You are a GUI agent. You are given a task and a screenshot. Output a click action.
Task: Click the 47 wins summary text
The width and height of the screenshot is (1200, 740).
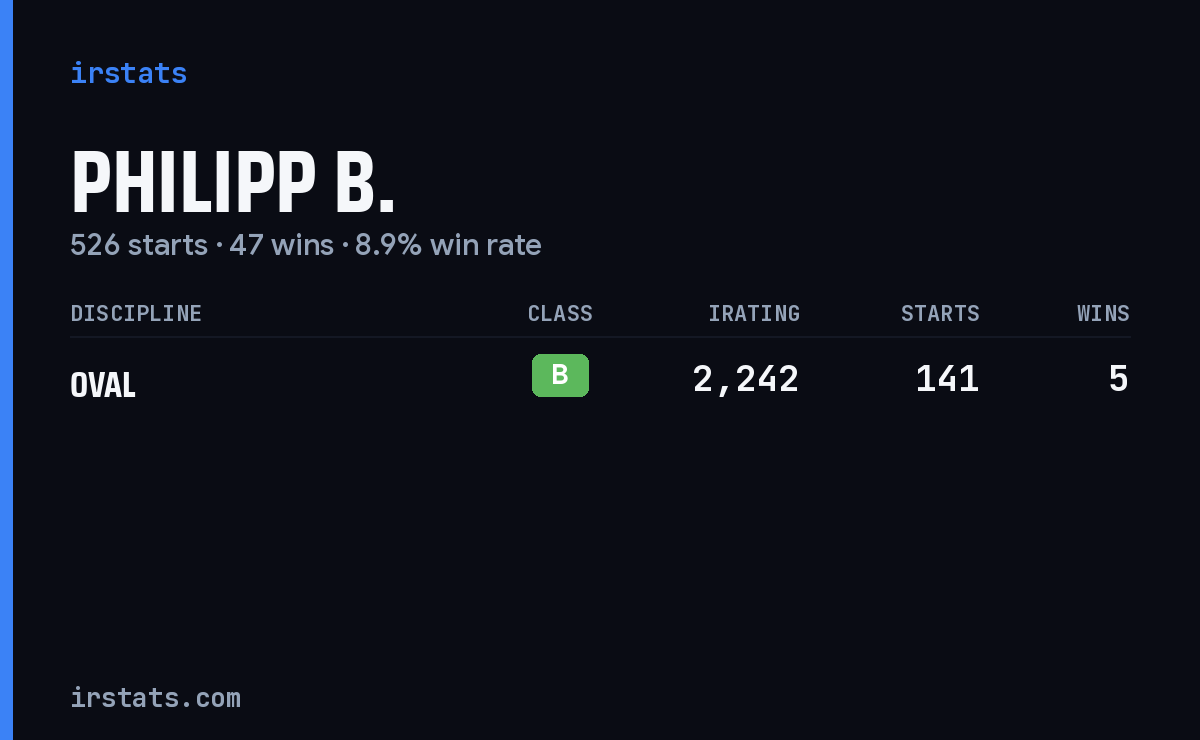pyautogui.click(x=281, y=245)
